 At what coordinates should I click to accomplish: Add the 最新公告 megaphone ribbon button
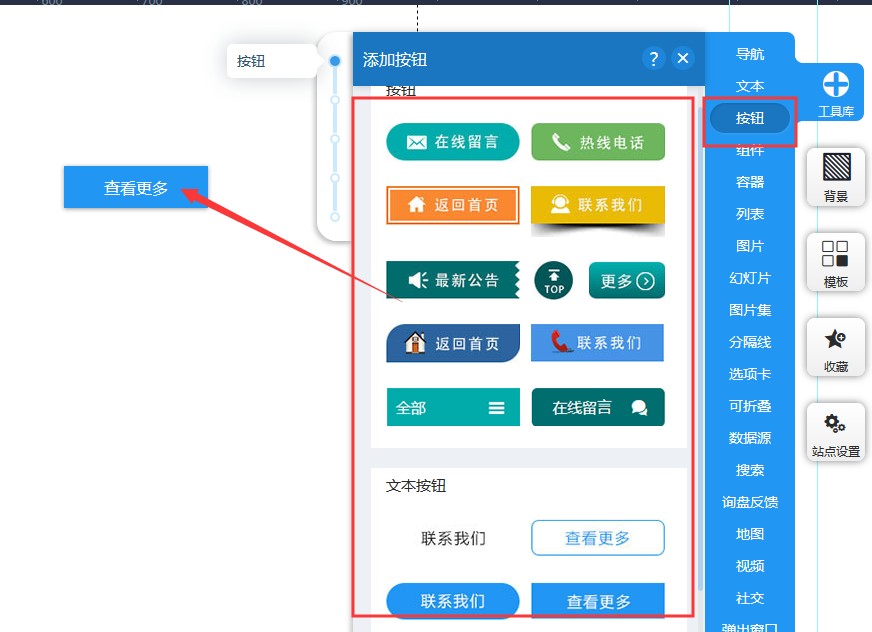point(453,280)
